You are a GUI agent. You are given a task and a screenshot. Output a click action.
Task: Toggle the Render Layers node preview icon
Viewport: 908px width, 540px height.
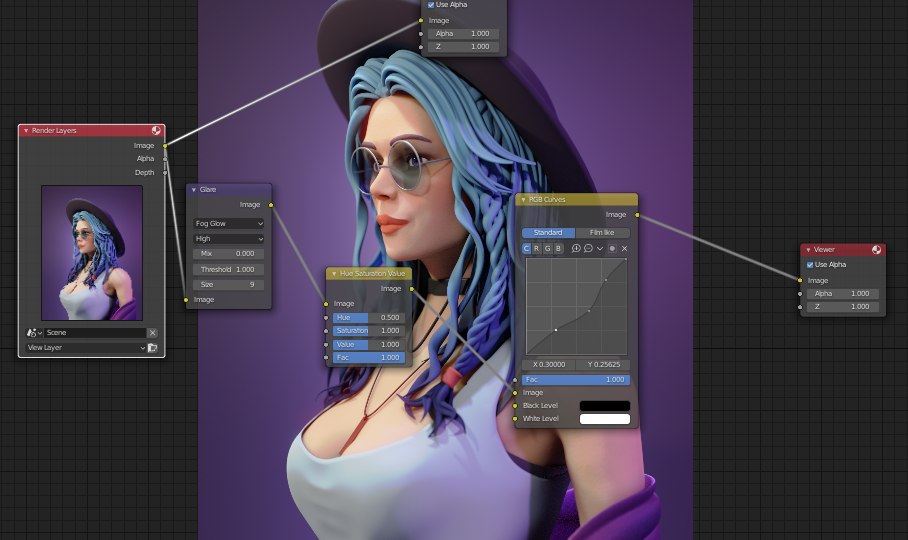pos(156,130)
